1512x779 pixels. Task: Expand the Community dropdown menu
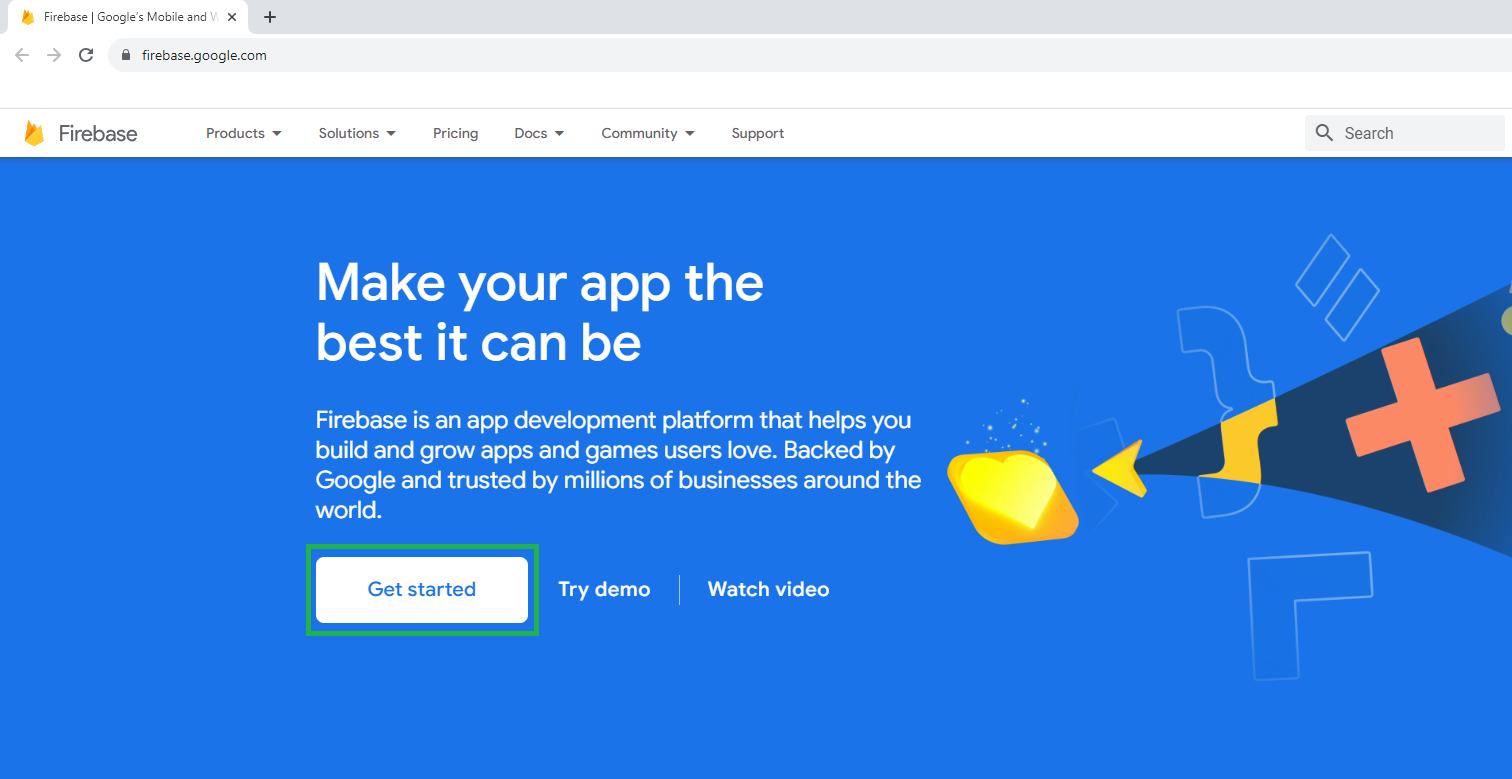(x=649, y=133)
